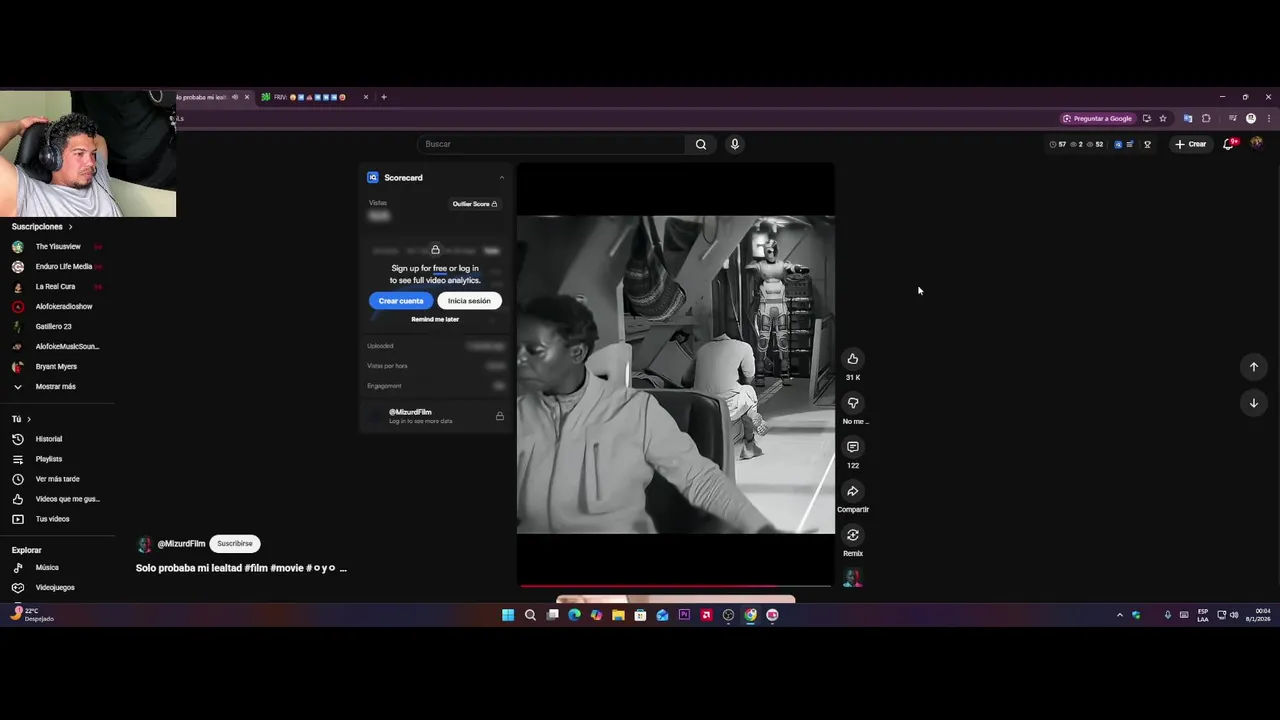Viewport: 1280px width, 720px height.
Task: Open Adobe Premiere Pro from taskbar
Action: [x=684, y=615]
